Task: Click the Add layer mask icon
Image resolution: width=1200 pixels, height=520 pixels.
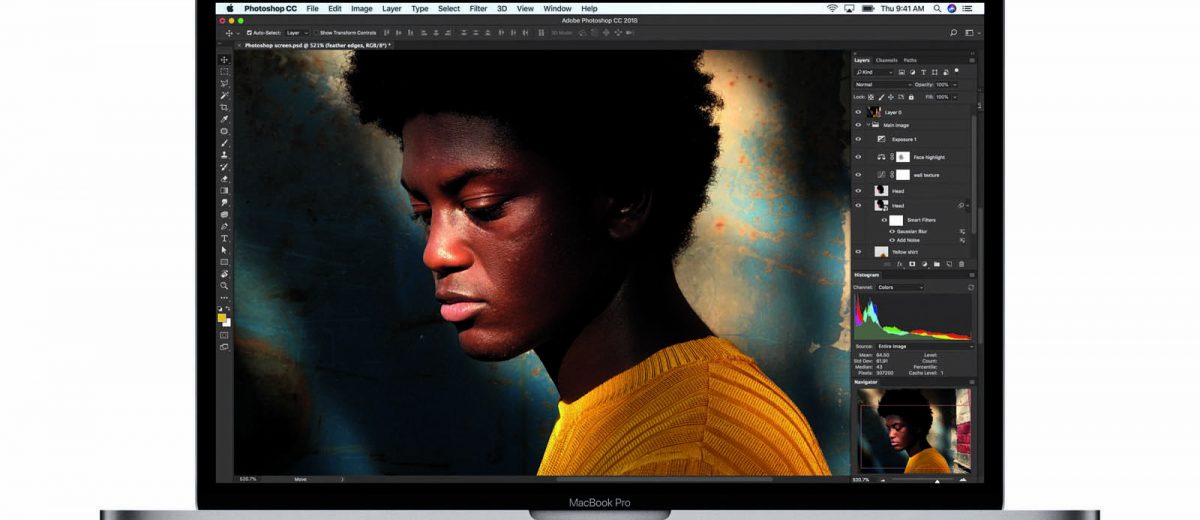Action: [912, 264]
